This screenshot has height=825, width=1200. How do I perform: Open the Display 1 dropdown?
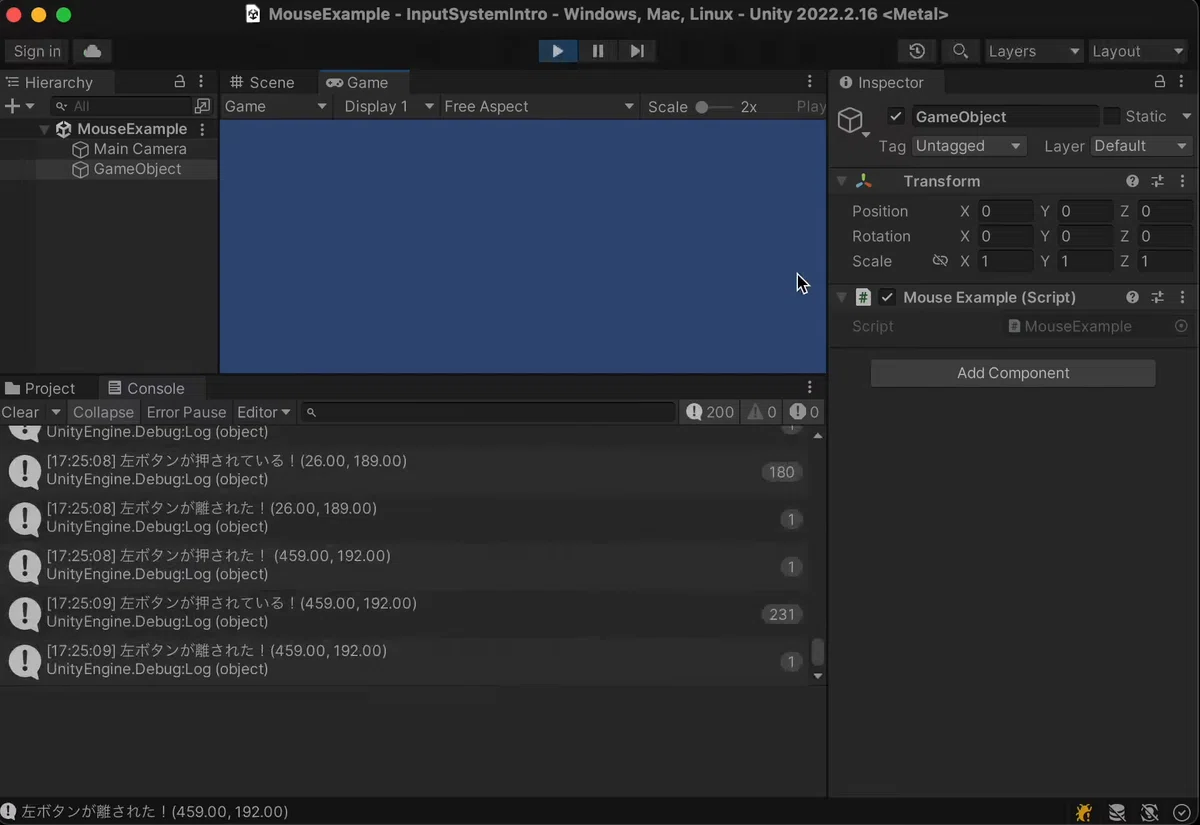[x=388, y=106]
